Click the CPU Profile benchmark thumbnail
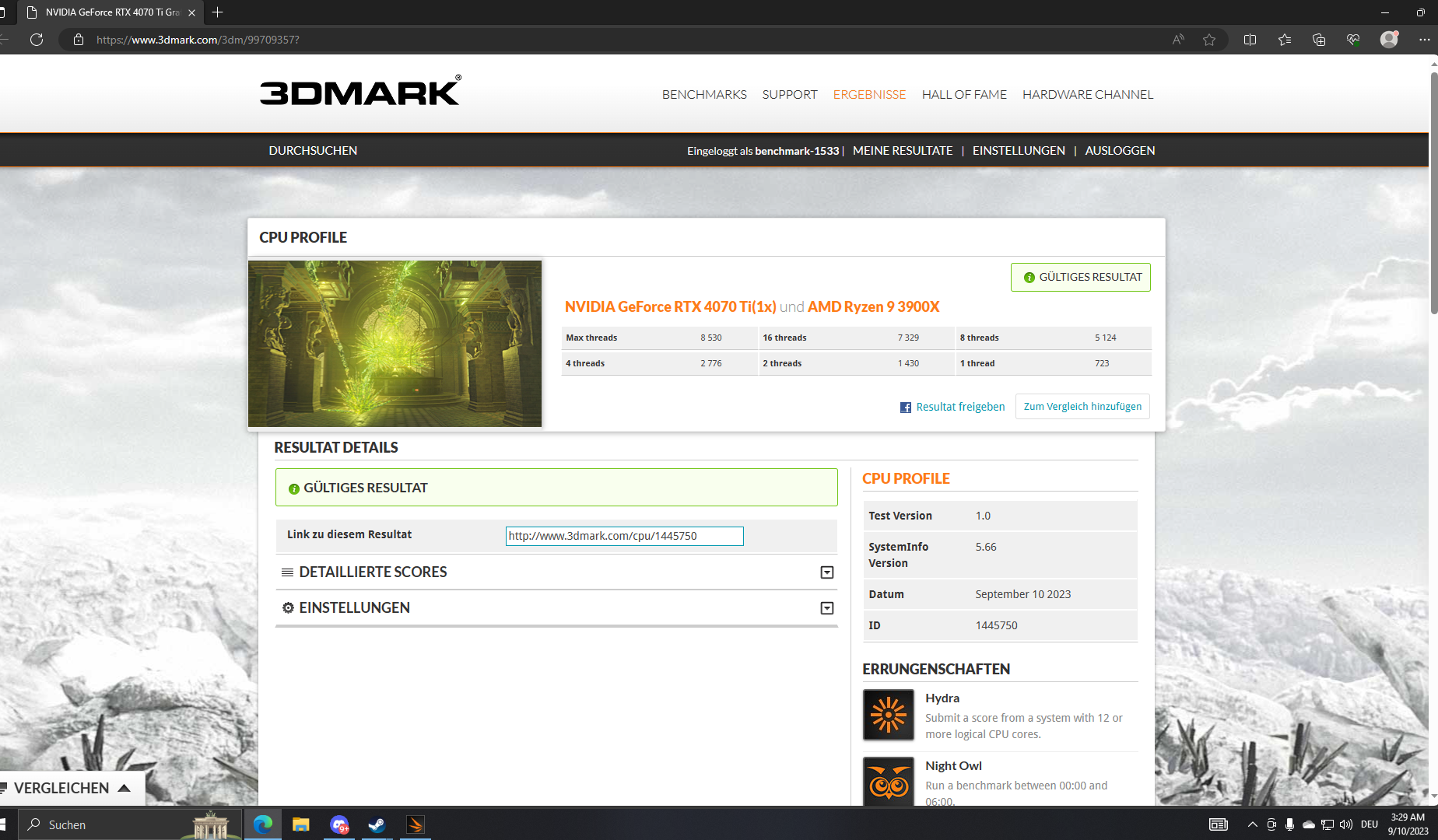 (x=395, y=344)
